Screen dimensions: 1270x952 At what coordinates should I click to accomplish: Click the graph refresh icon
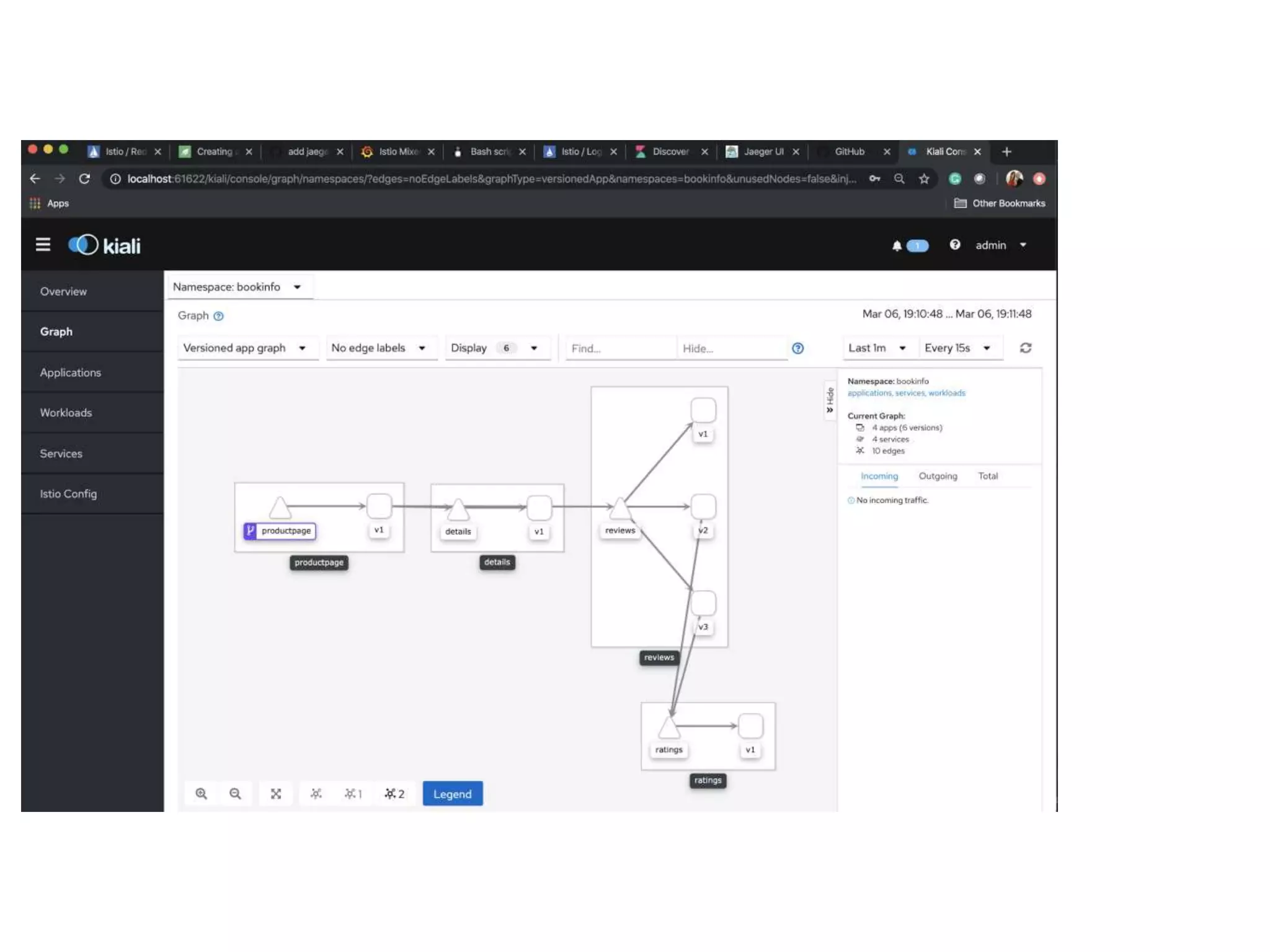1026,348
